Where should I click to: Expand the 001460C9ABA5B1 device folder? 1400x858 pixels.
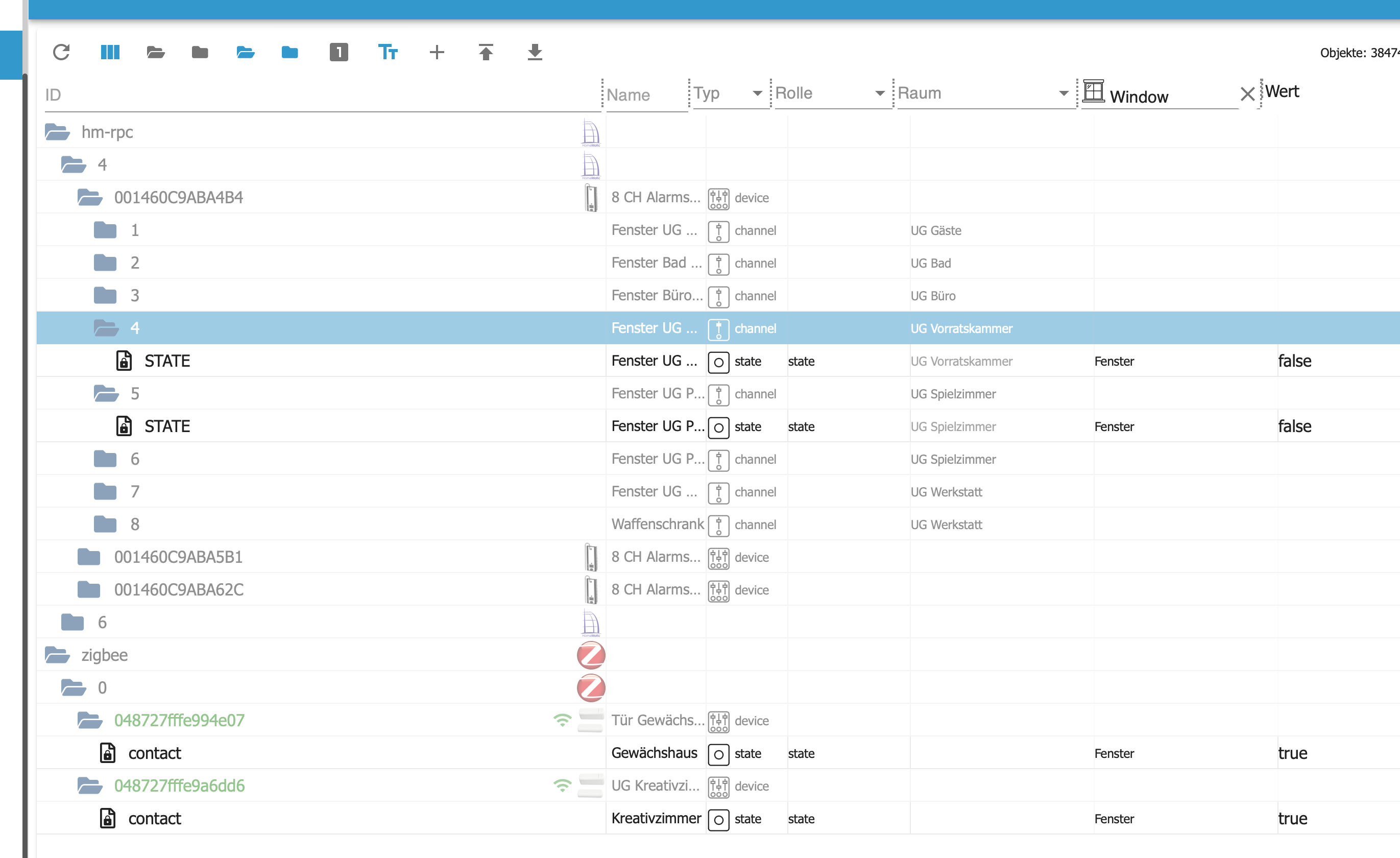click(89, 557)
